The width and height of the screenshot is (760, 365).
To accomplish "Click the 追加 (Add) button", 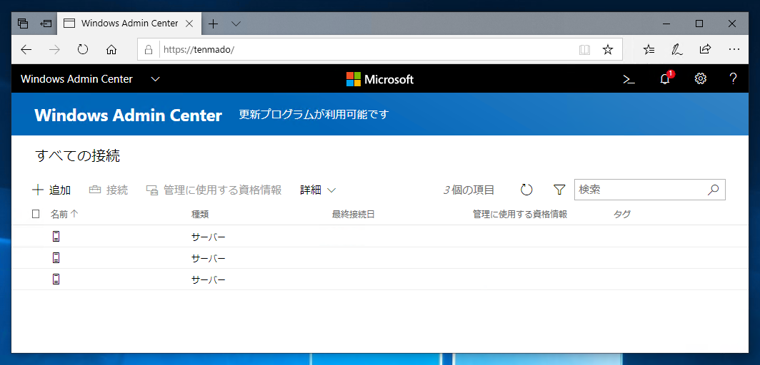I will point(51,190).
